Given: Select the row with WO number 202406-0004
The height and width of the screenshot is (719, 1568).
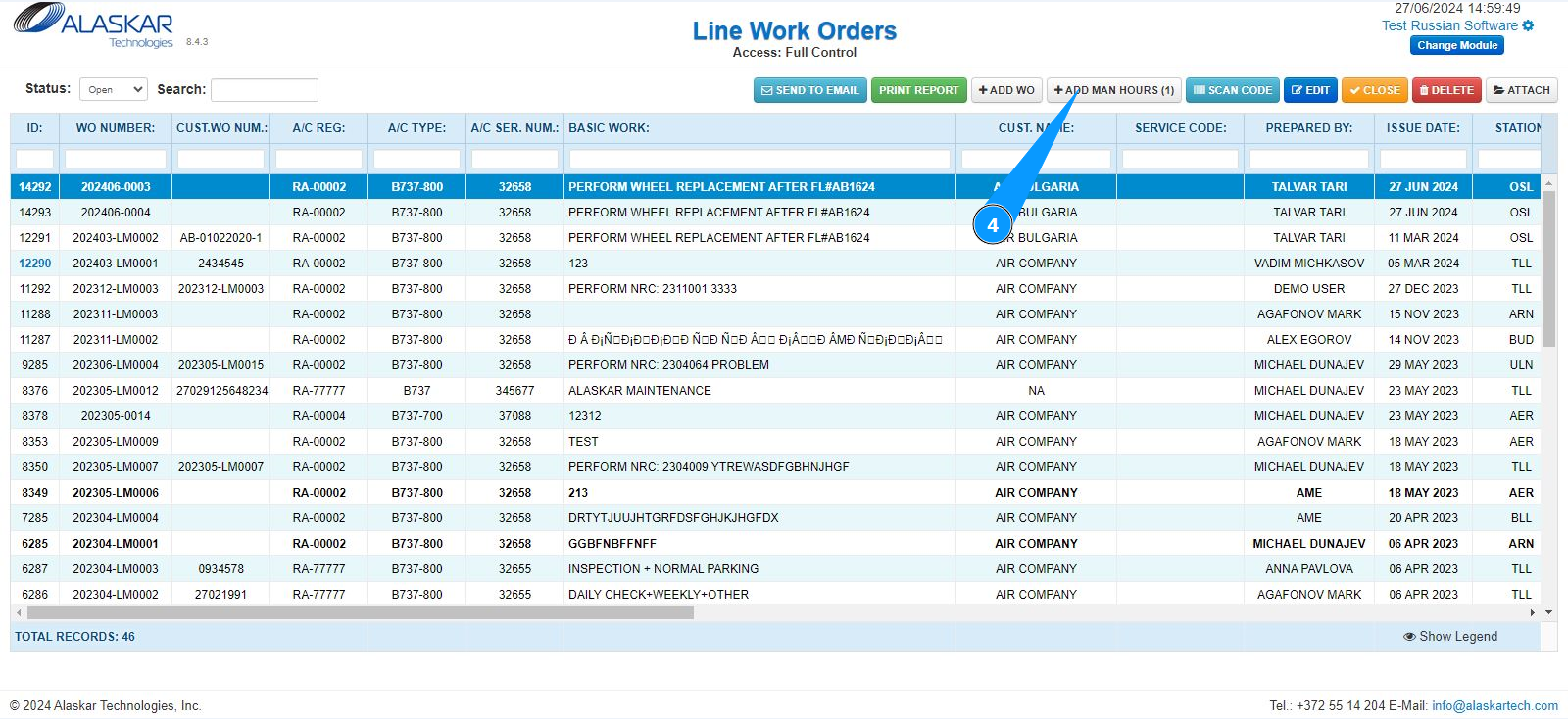Looking at the screenshot, I should 775,213.
